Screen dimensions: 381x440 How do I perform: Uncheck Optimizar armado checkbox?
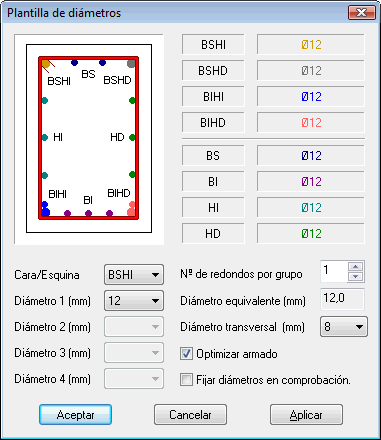click(186, 354)
